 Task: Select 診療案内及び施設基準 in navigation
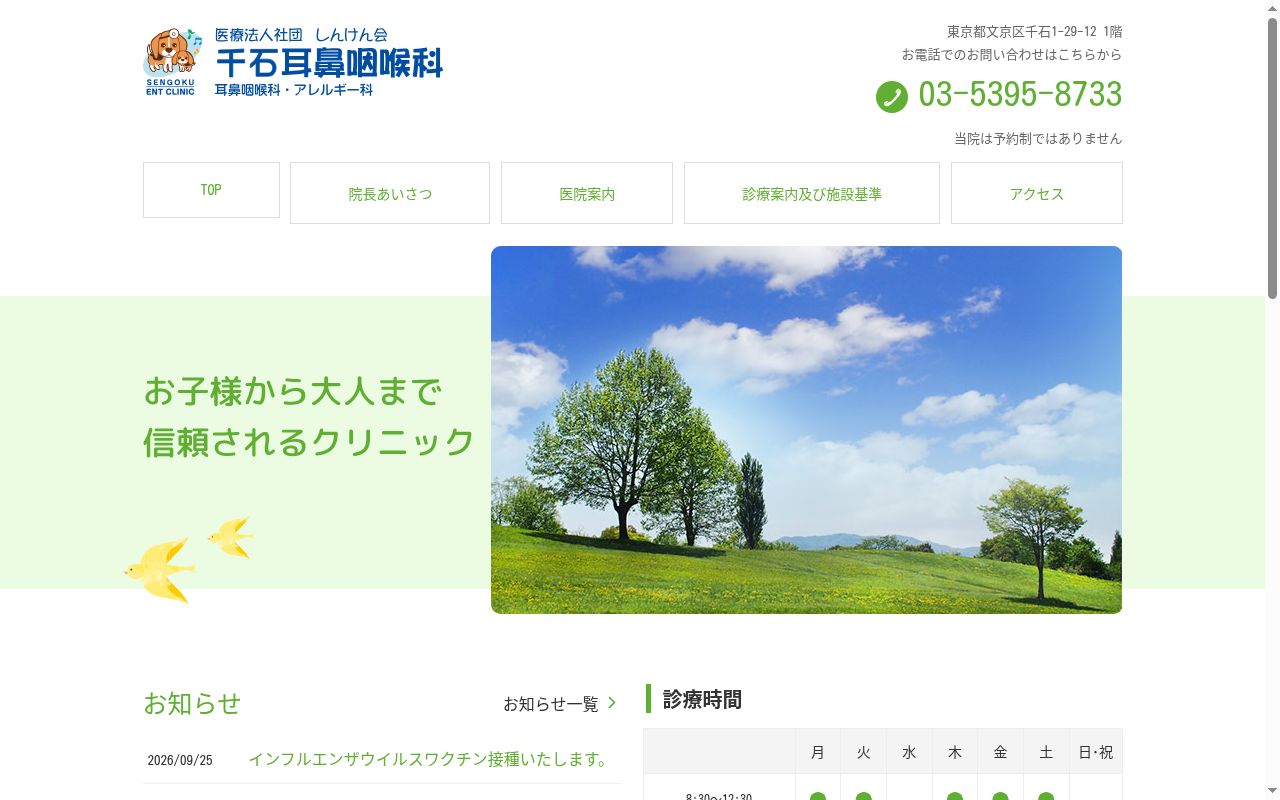[812, 193]
